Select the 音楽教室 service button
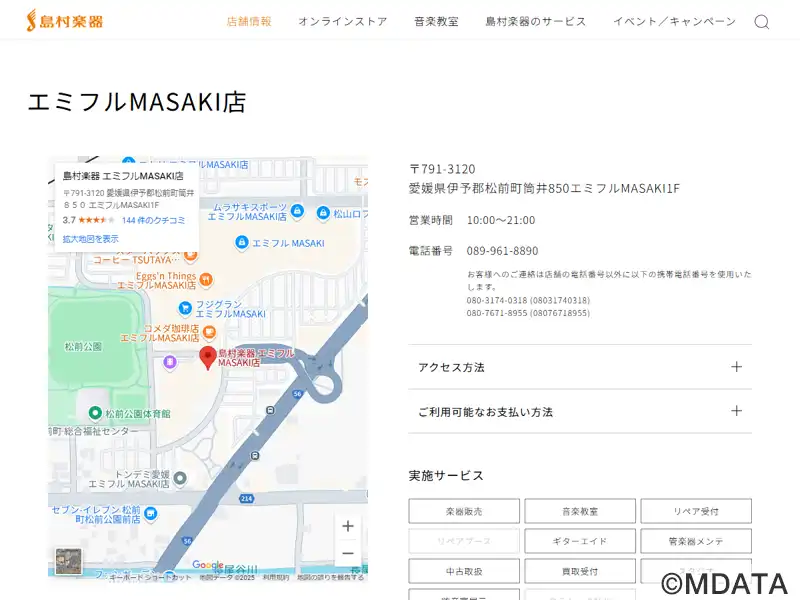Screen dimensions: 800x600 [x=580, y=511]
